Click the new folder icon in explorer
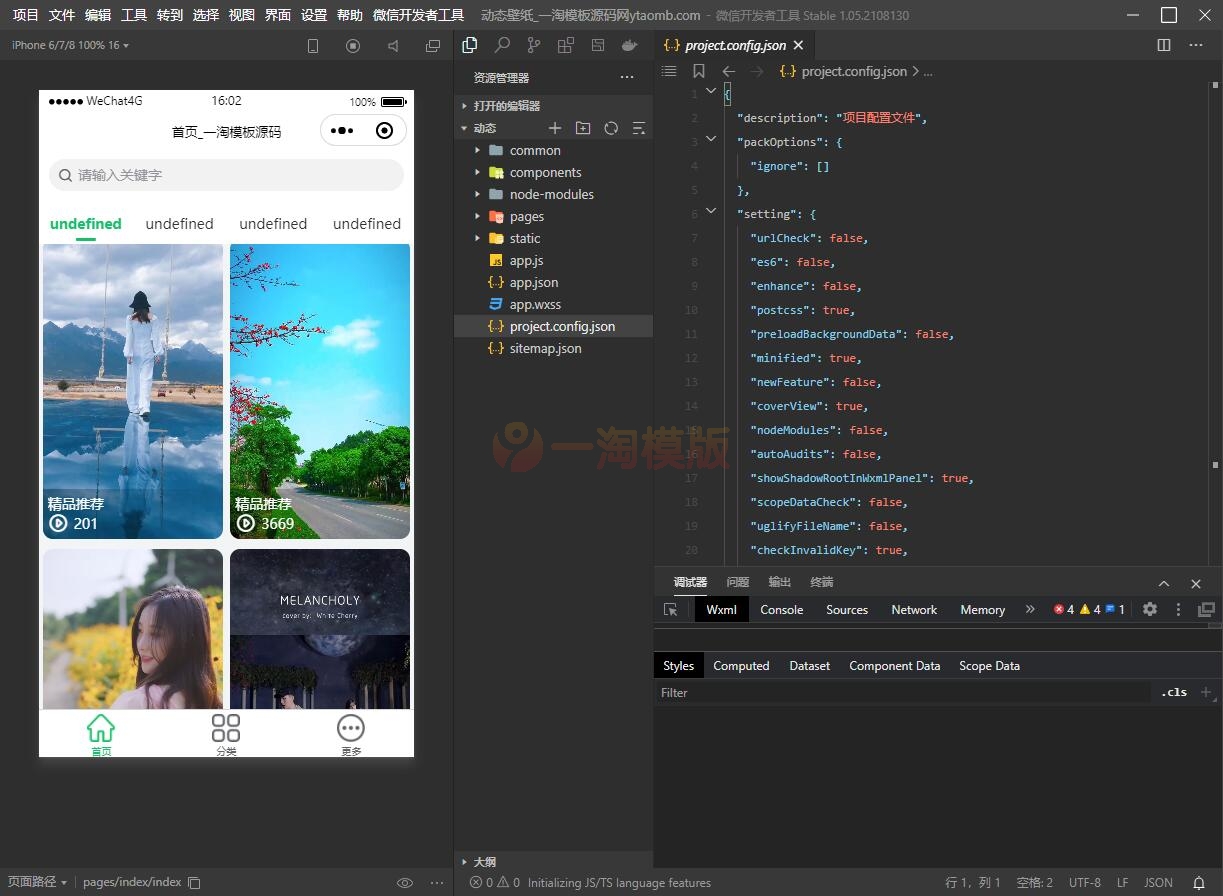This screenshot has height=896, width=1223. click(583, 128)
